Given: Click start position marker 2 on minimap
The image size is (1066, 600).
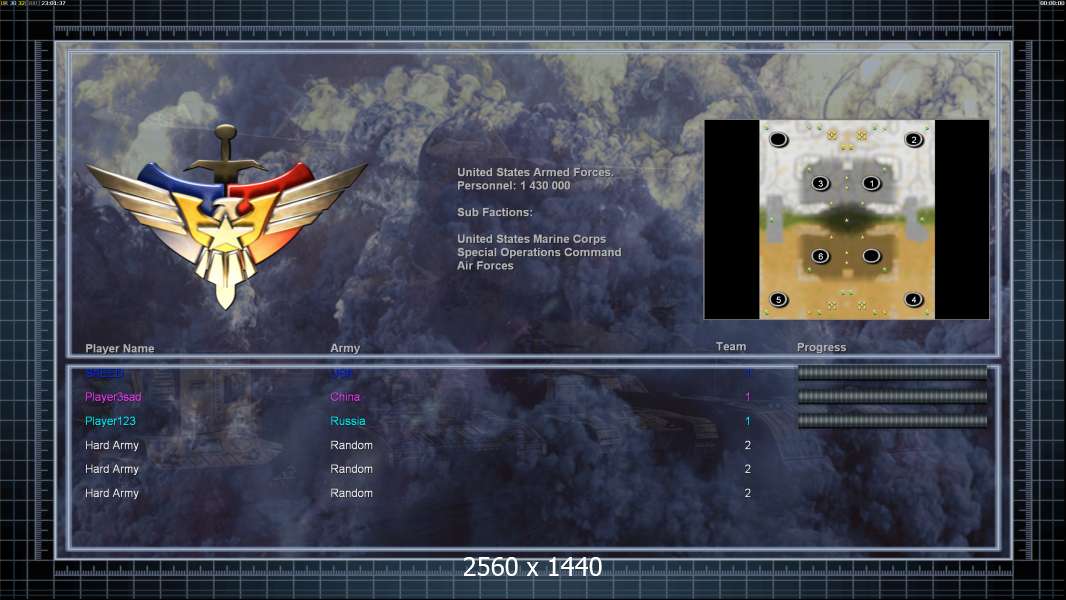Looking at the screenshot, I should (x=914, y=139).
